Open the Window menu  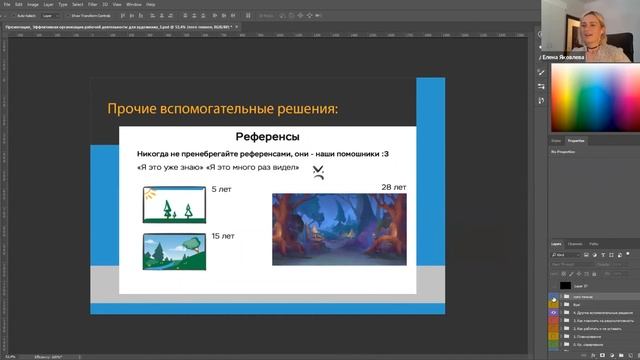133,4
